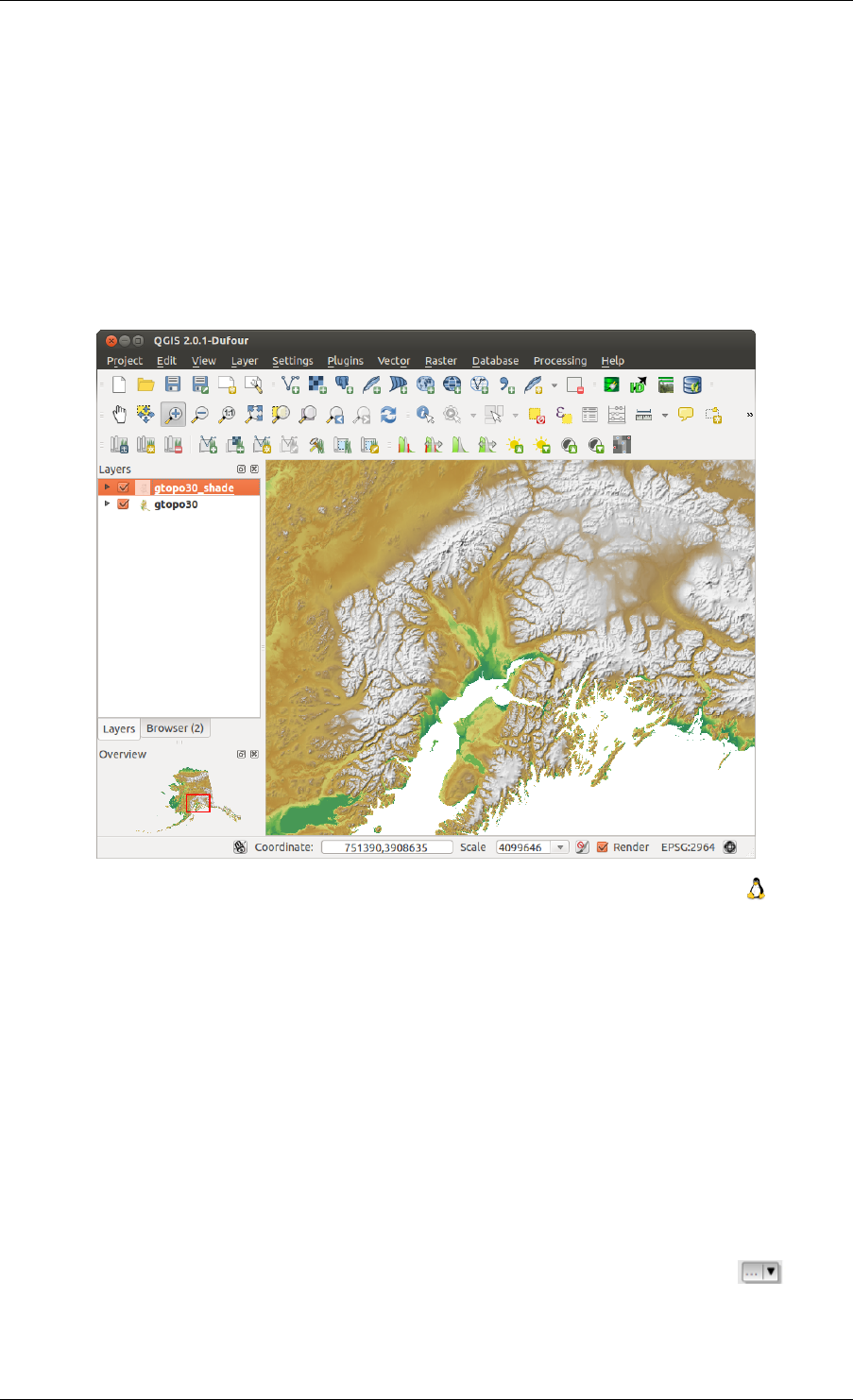Save project with the floppy disk icon
The image size is (853, 1400).
tap(172, 384)
